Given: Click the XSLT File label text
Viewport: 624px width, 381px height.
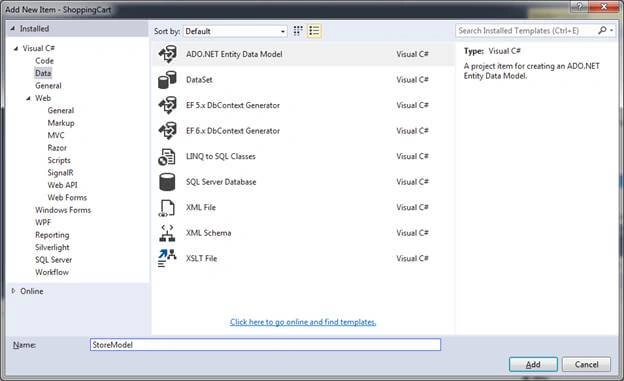Looking at the screenshot, I should coord(201,258).
